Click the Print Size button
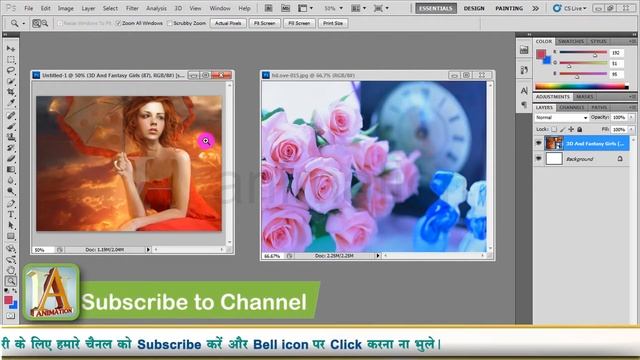This screenshot has width=640, height=360. point(333,23)
